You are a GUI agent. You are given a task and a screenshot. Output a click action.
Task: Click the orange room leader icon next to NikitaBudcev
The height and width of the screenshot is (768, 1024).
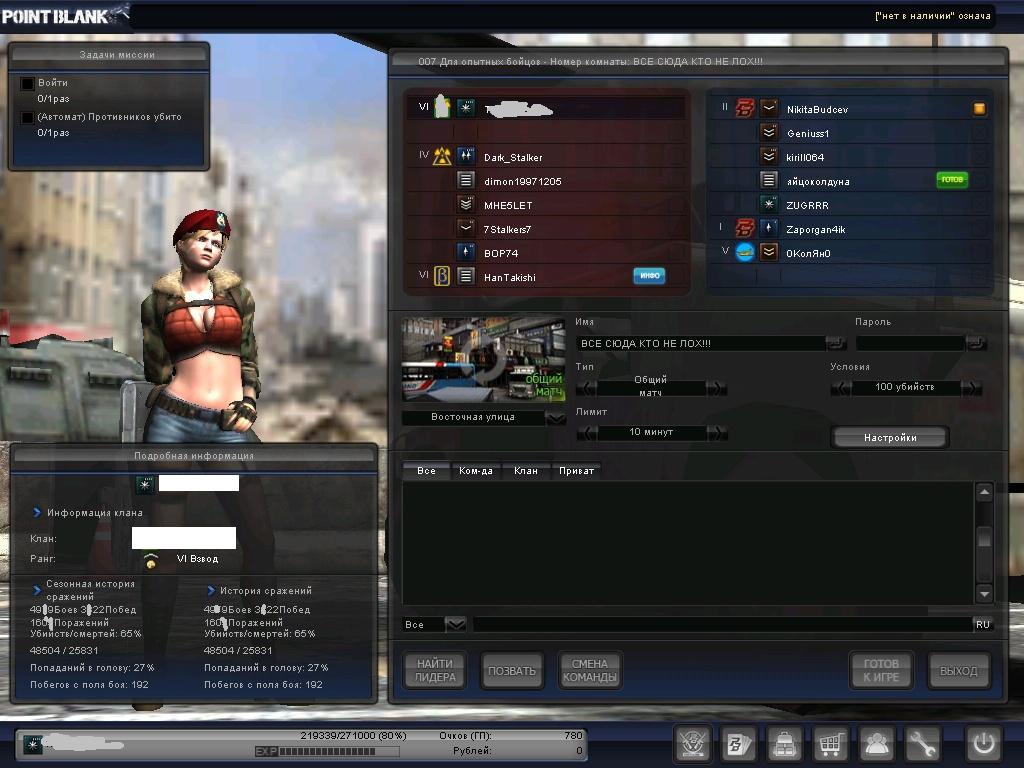pos(980,109)
